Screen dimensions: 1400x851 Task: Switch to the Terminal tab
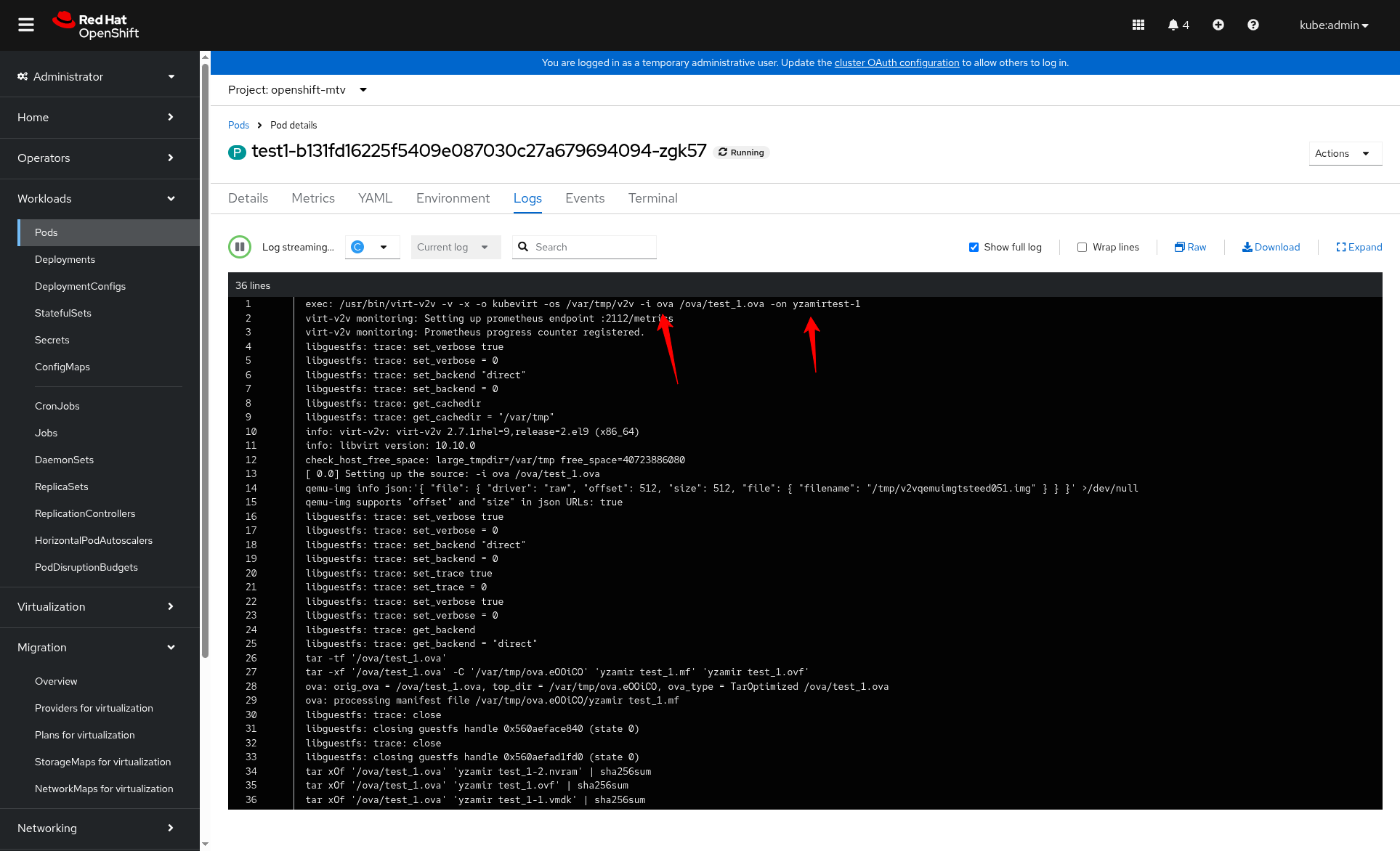point(652,198)
